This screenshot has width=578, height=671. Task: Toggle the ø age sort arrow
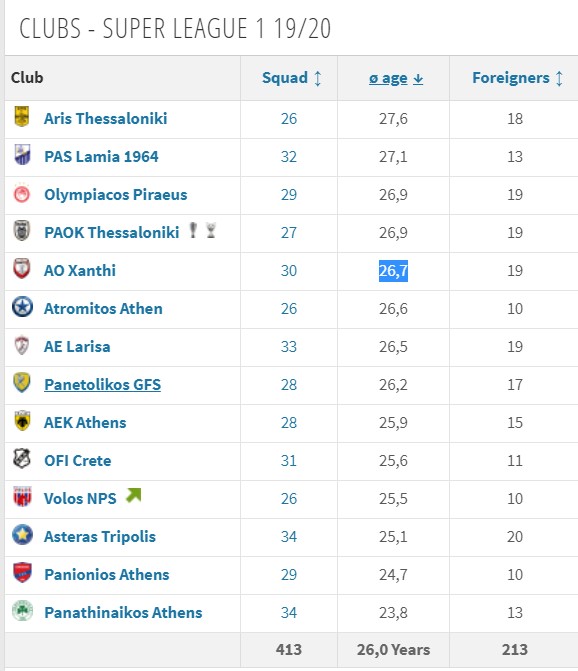[x=418, y=79]
